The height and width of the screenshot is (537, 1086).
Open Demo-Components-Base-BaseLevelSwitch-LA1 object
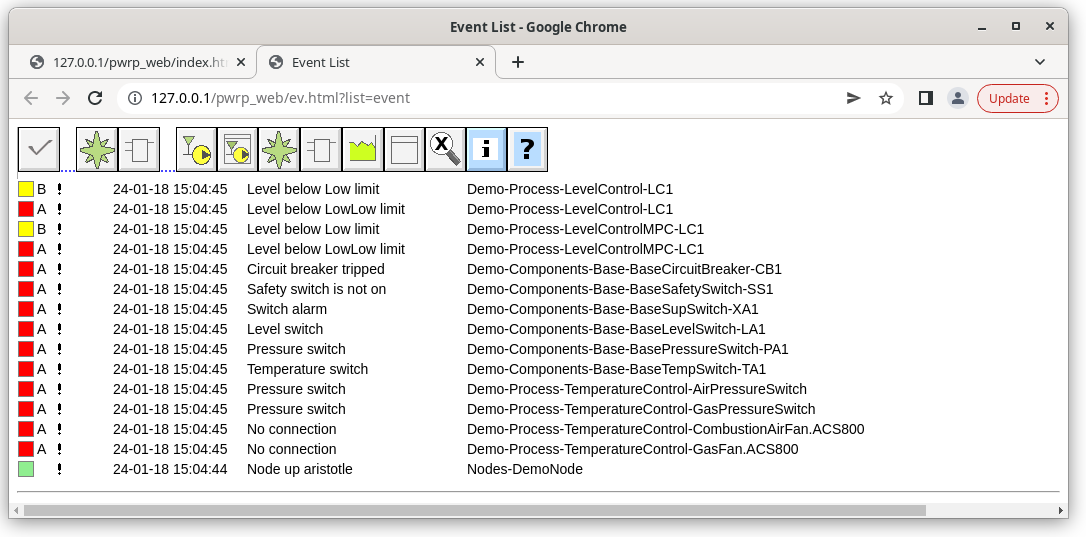point(616,329)
